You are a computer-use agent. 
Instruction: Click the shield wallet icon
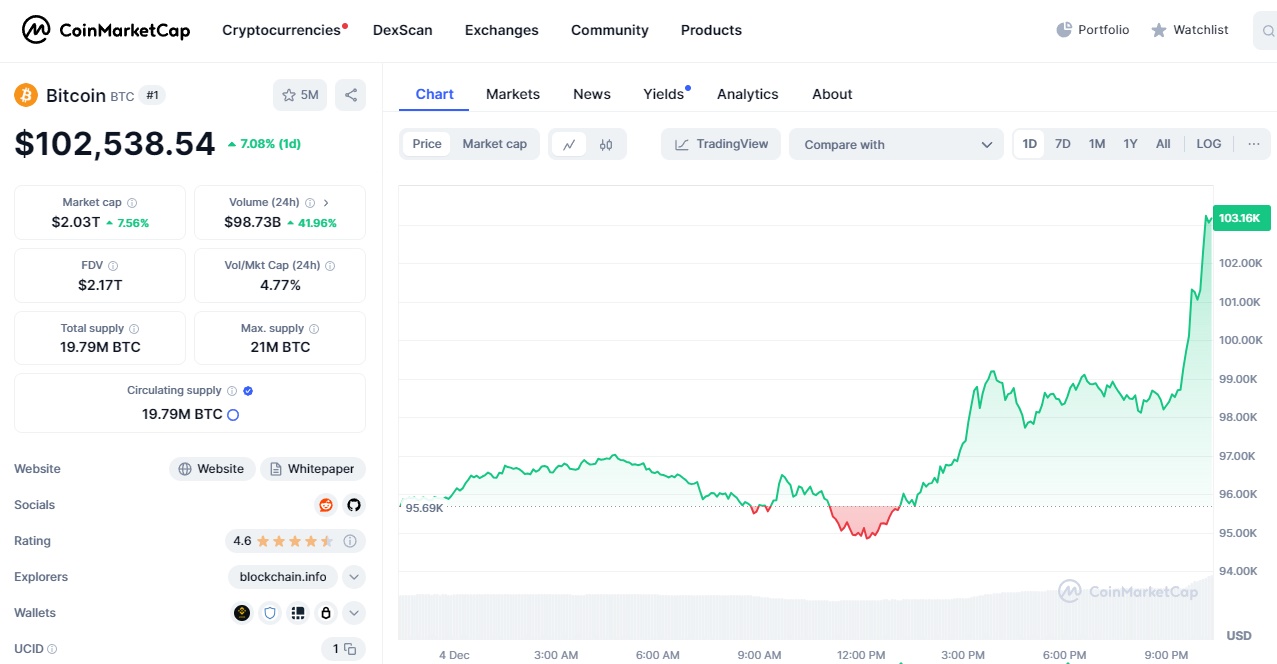269,613
